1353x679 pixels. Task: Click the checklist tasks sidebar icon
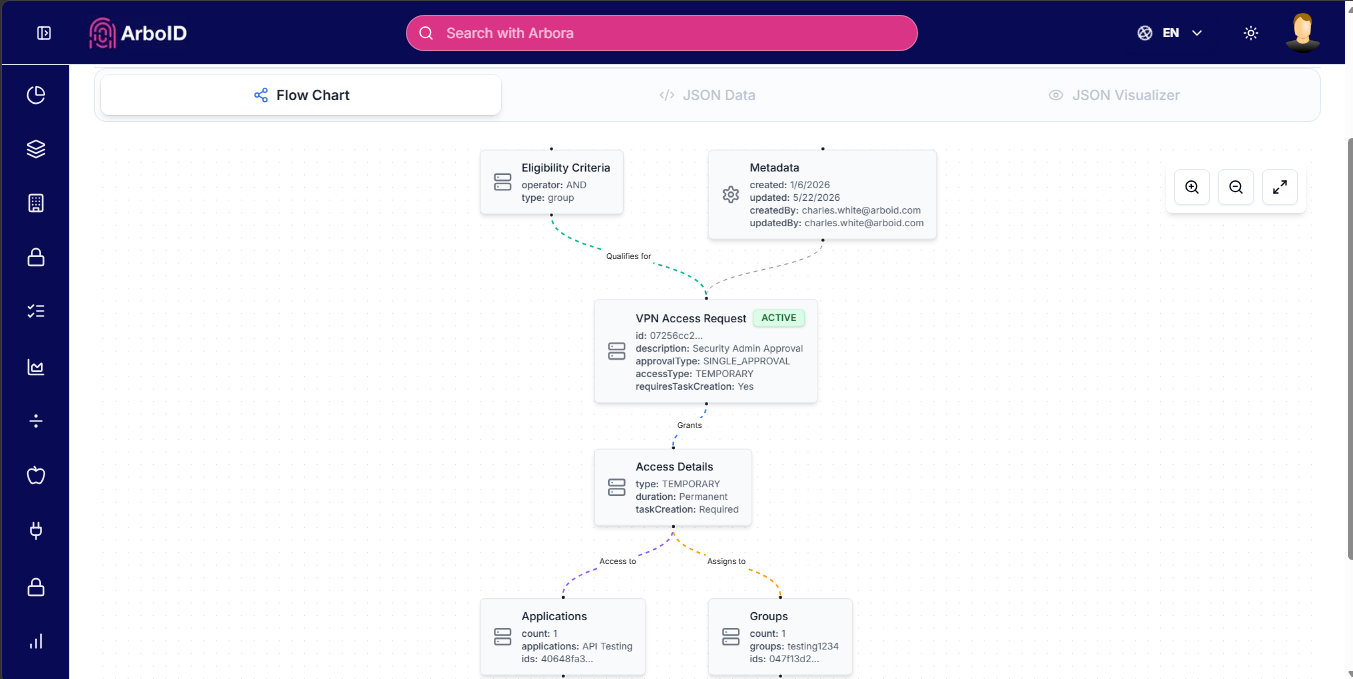tap(36, 311)
